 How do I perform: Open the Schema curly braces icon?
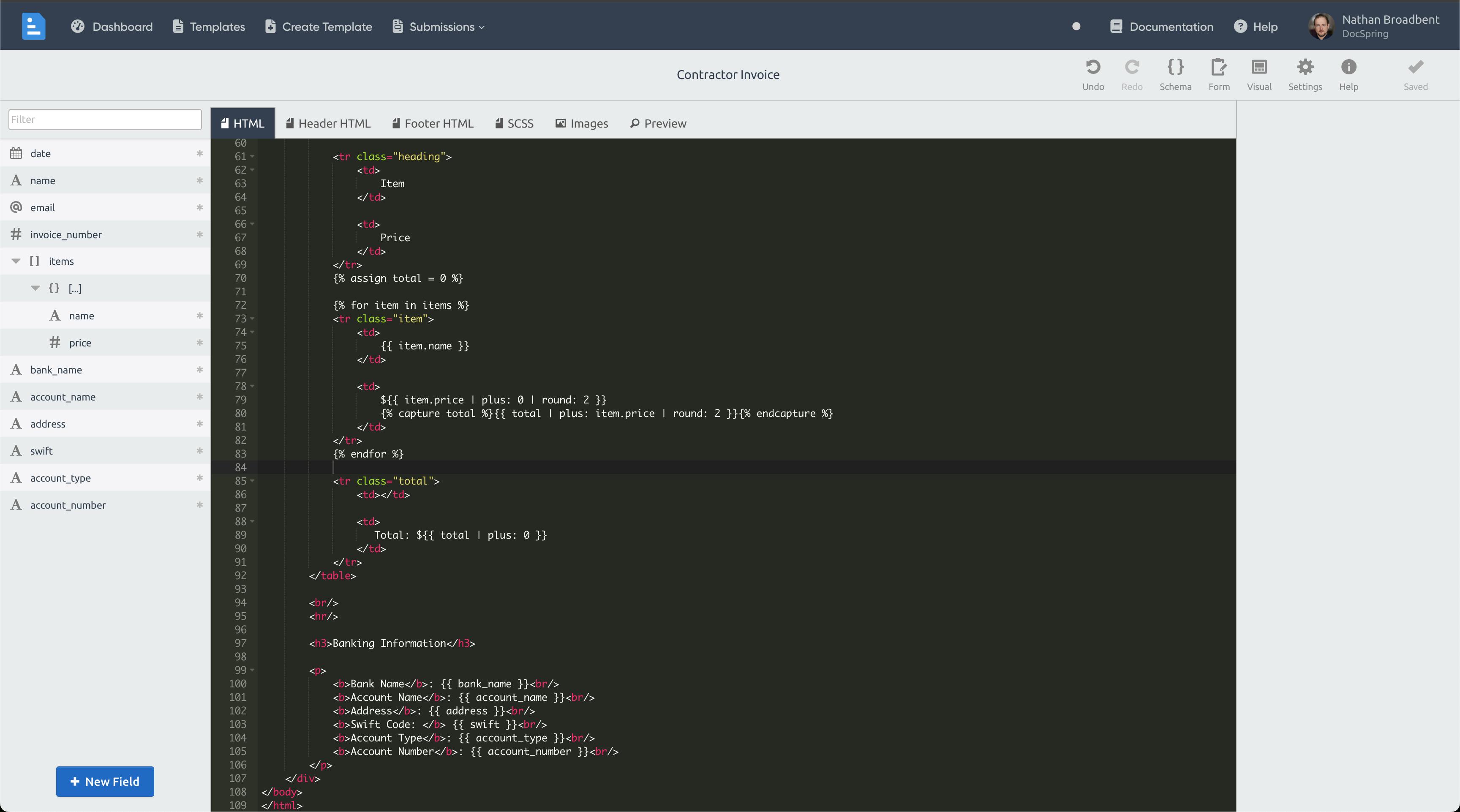1175,68
